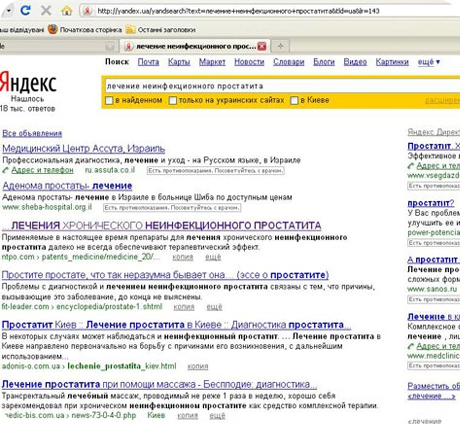
Task: Open Карты in Yandex navigation
Action: (179, 62)
